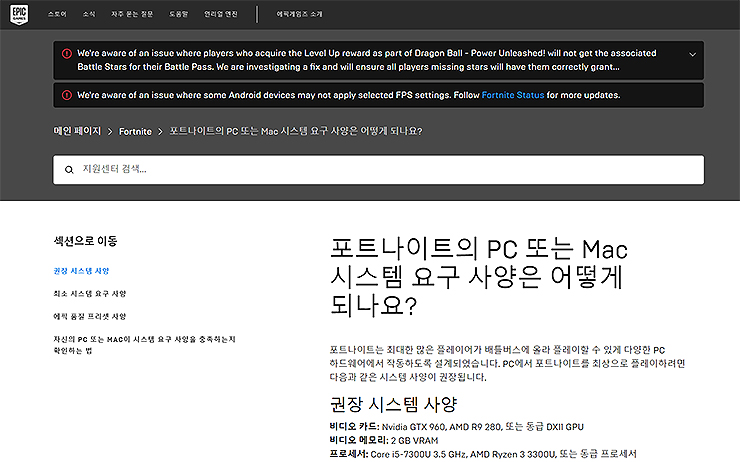Open the 자주 묻는 질문 menu item
740x462 pixels.
(x=132, y=14)
